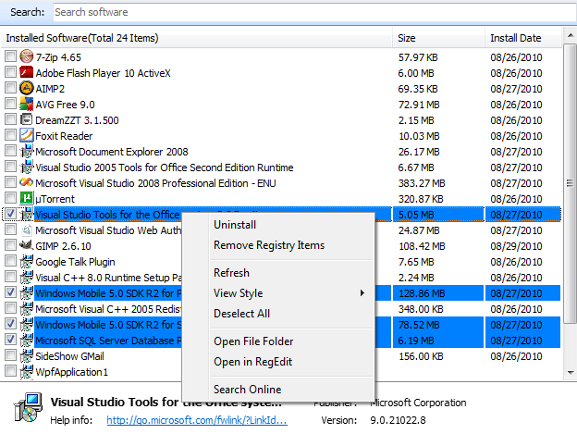Click the DreamZZT 3.1.500 icon
The height and width of the screenshot is (434, 577).
[26, 120]
